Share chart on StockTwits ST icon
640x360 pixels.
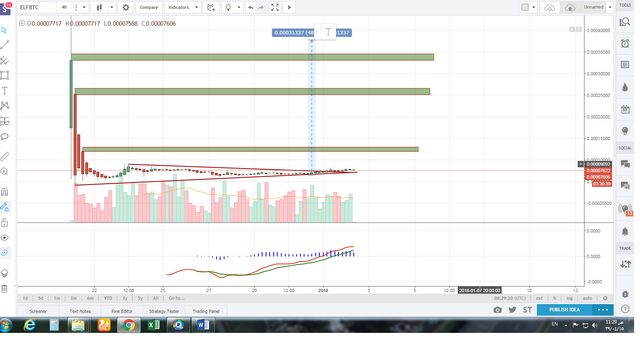coord(527,310)
